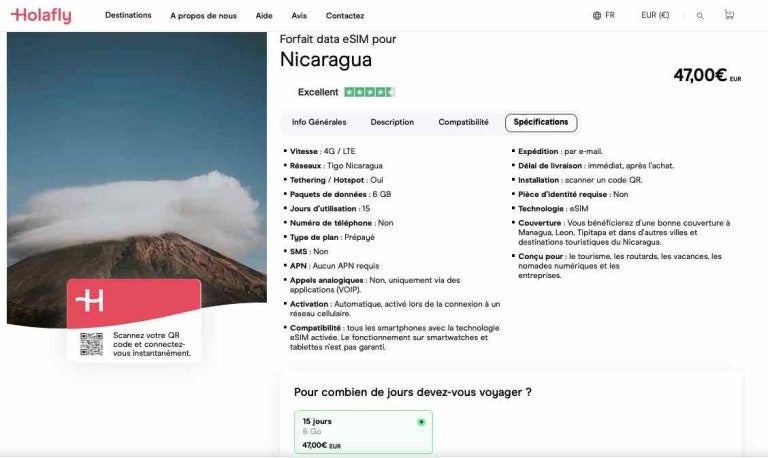Screen dimensions: 768x458
Task: Open the shopping cart icon
Action: coord(729,15)
